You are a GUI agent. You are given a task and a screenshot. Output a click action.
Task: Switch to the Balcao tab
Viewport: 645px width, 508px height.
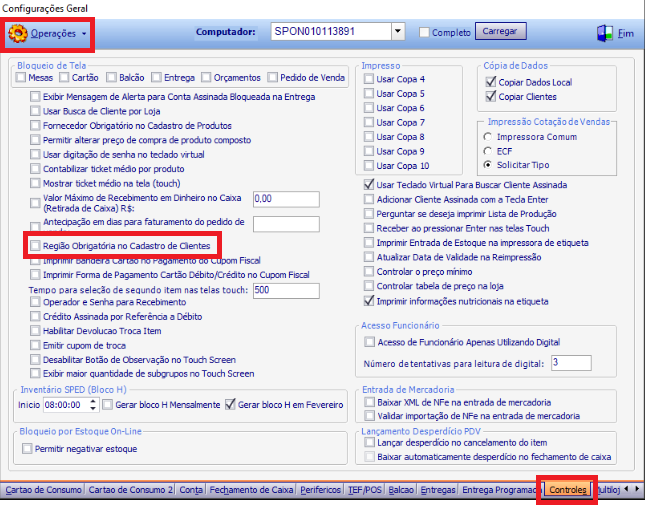tap(401, 489)
